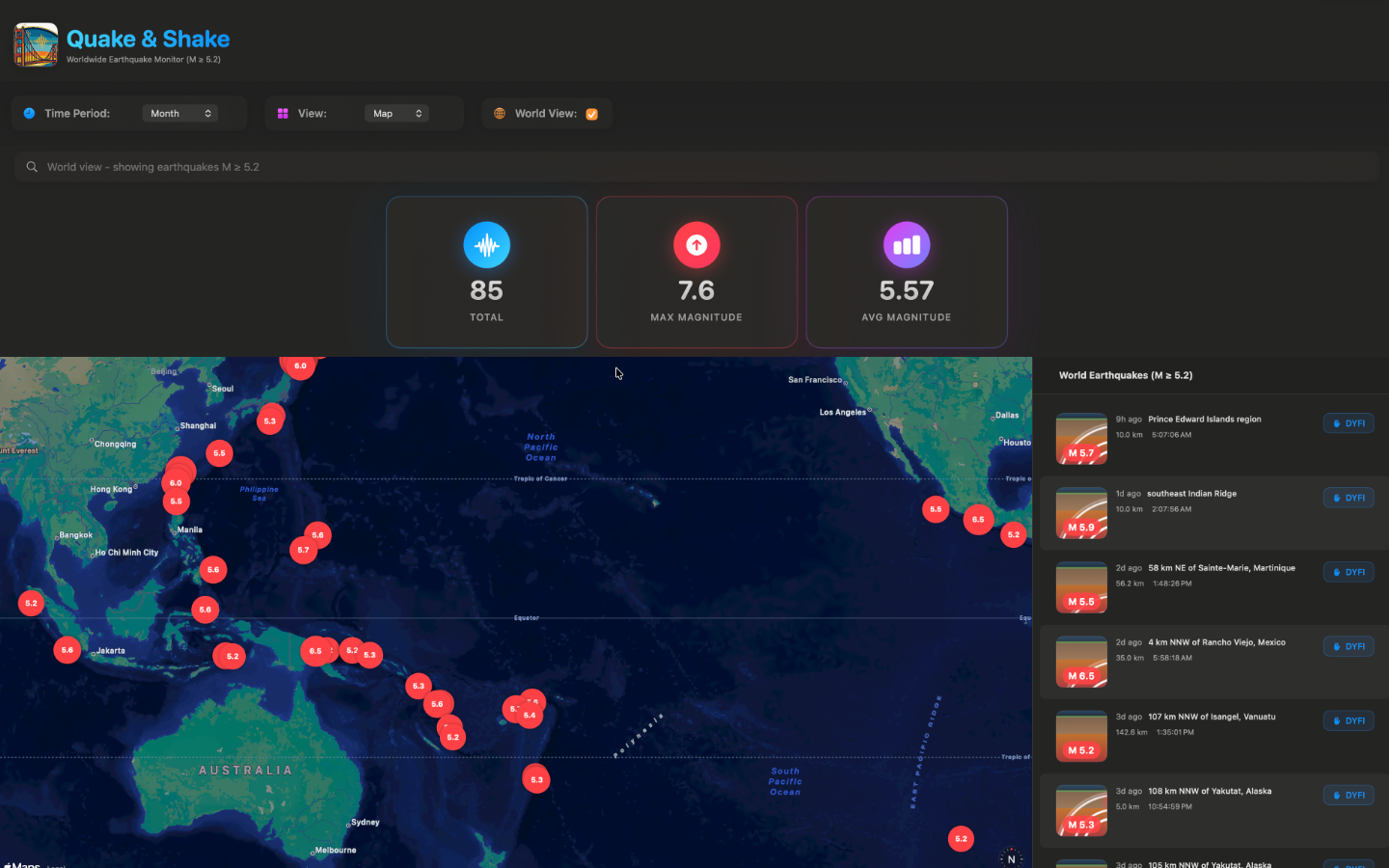This screenshot has height=868, width=1389.
Task: Open DYFI for Rancho Viejo, Mexico quake
Action: [x=1348, y=646]
